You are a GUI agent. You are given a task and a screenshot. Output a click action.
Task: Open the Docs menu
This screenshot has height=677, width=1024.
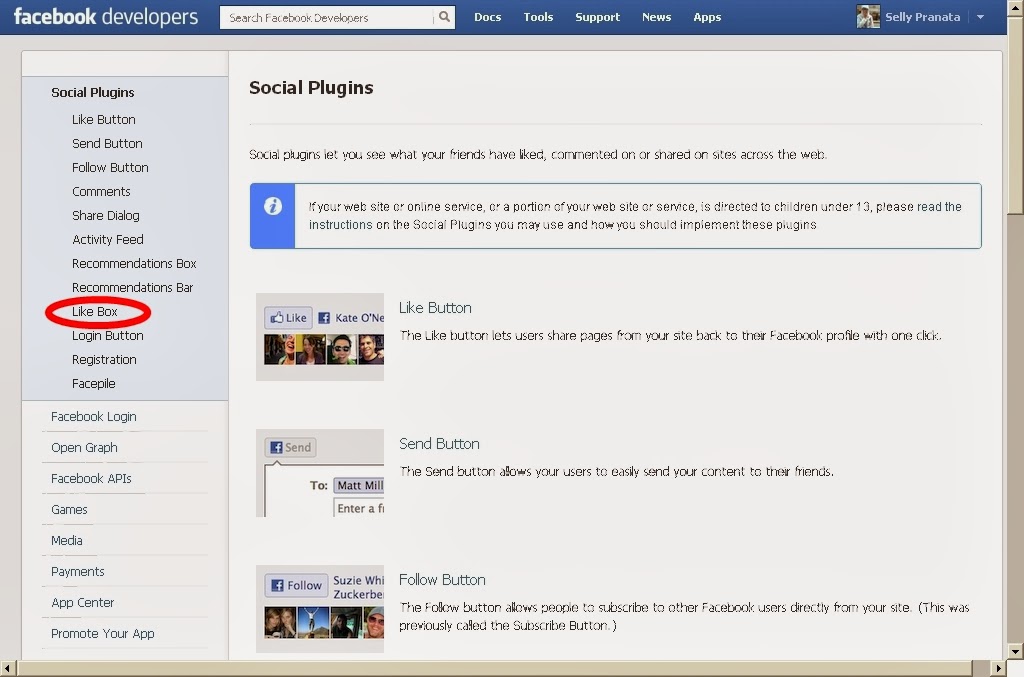tap(487, 18)
